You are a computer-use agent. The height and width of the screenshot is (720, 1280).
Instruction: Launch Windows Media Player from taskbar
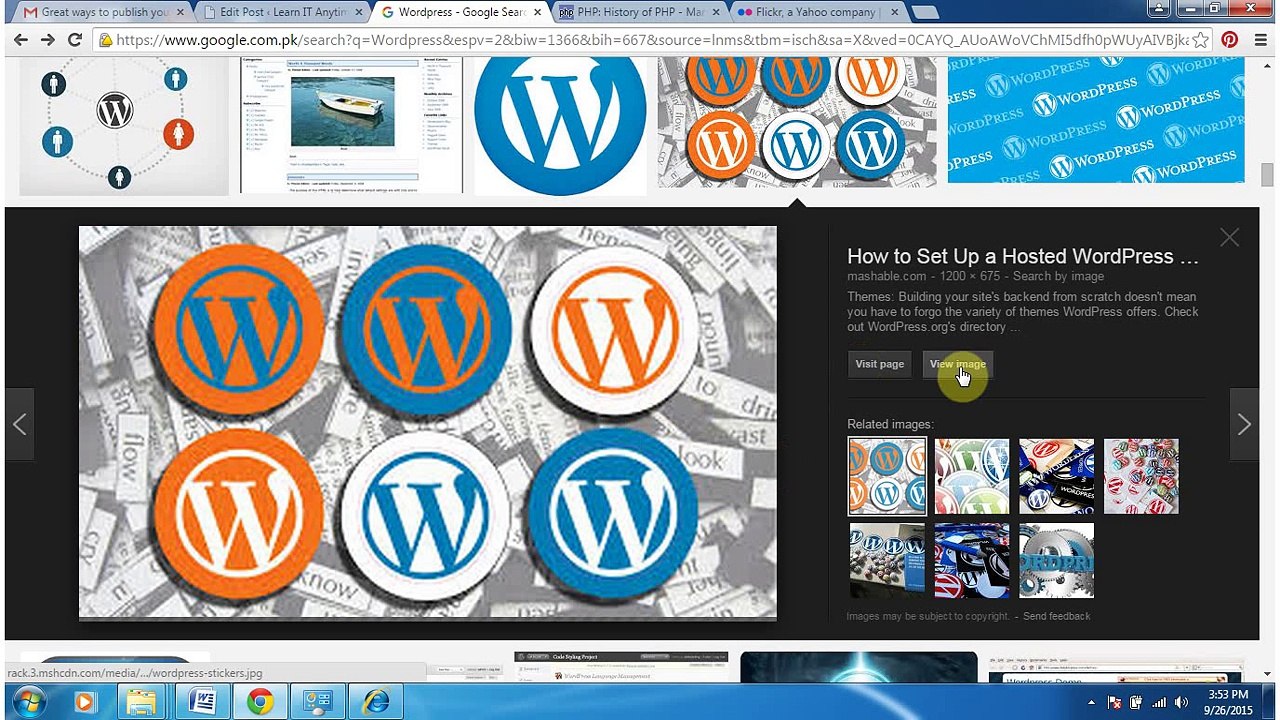click(84, 702)
